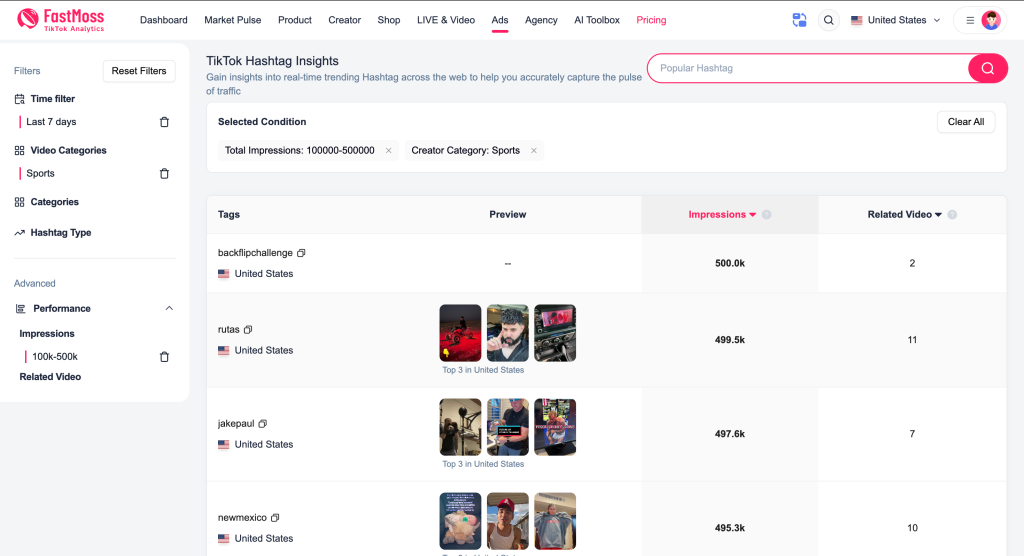Click the header magnifier search icon
This screenshot has width=1024, height=556.
(828, 20)
